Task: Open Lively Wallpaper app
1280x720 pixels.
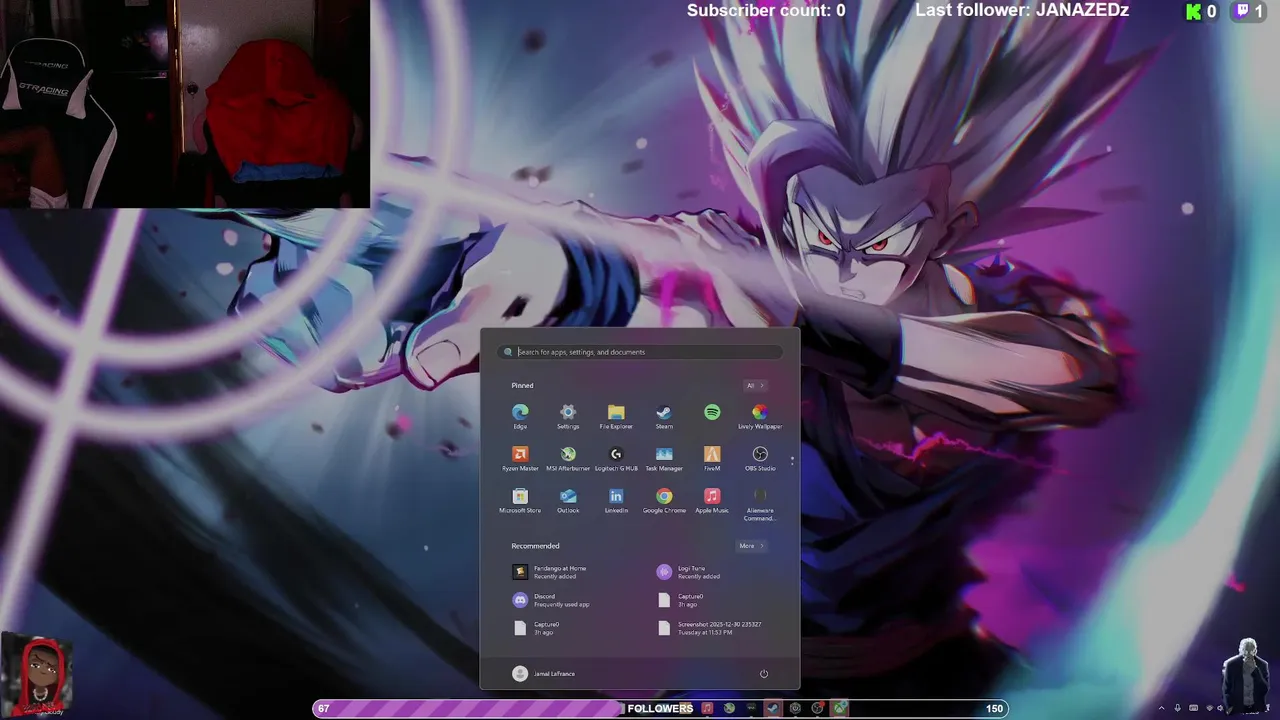Action: (760, 416)
